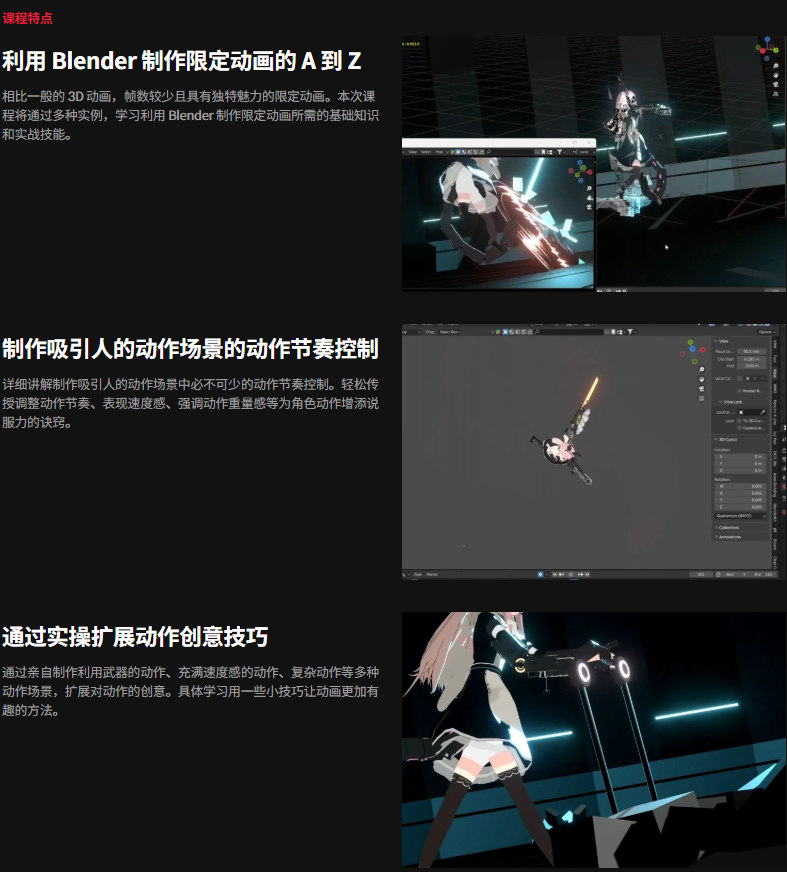Click the eyedropper beside the Lock to Object field
Image resolution: width=787 pixels, height=872 pixels.
pos(763,412)
